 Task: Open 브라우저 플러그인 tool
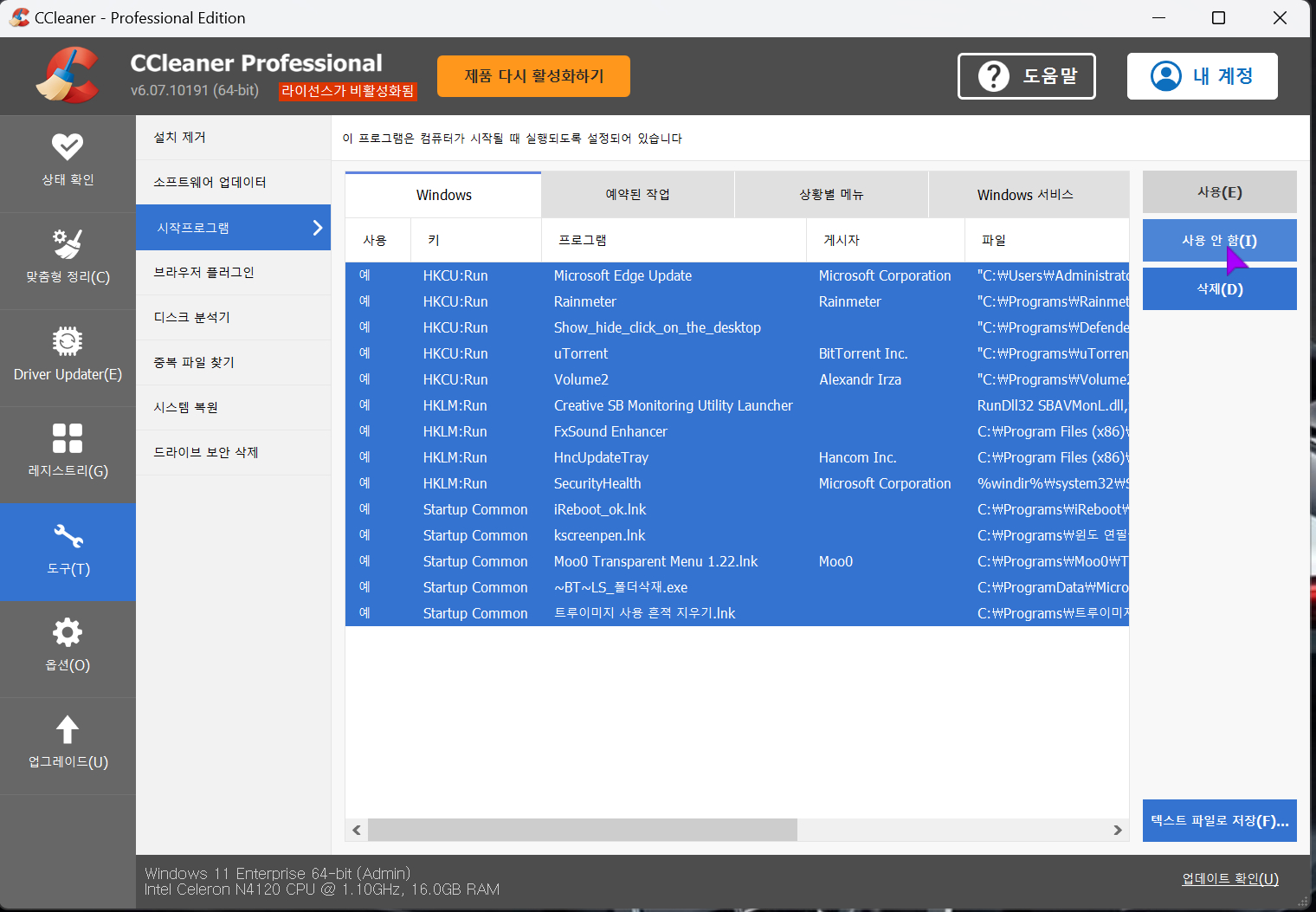233,273
